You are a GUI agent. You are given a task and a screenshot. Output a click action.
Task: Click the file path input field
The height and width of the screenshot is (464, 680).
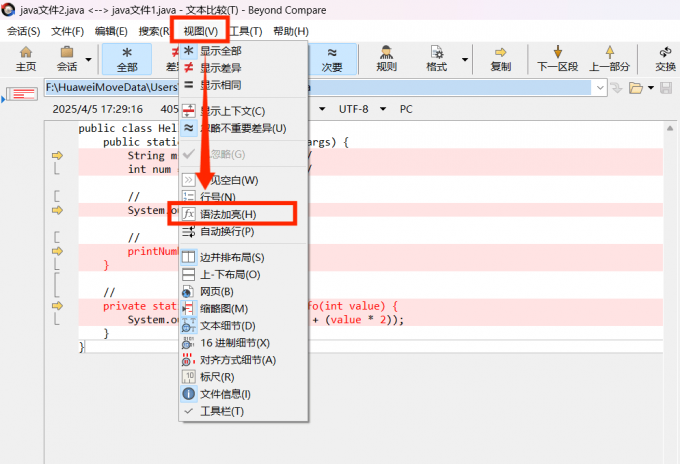tap(320, 89)
